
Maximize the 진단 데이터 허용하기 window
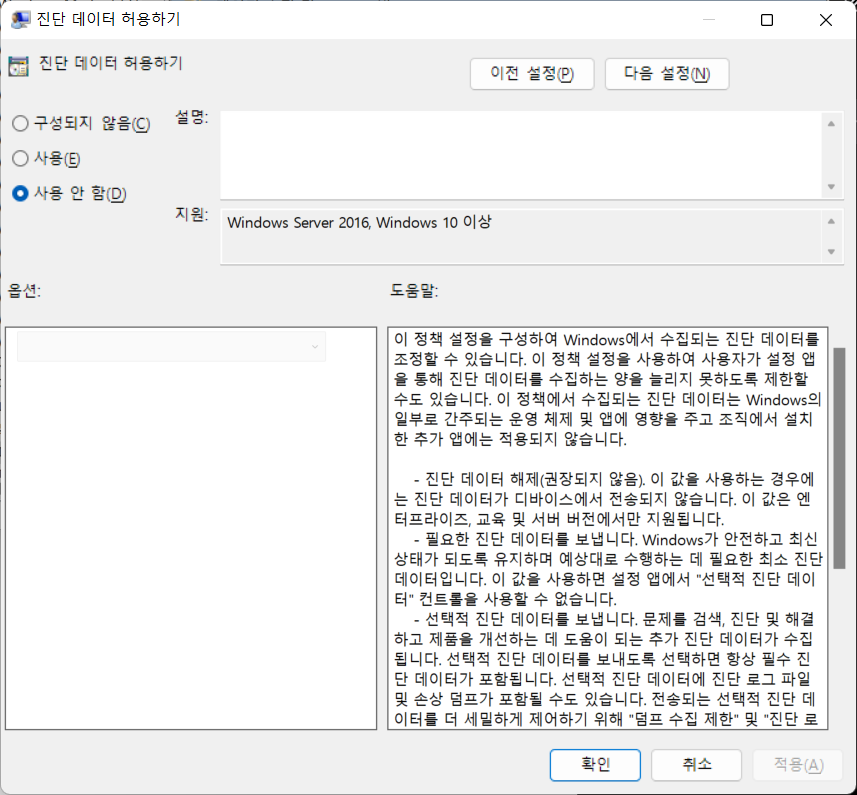pyautogui.click(x=767, y=20)
